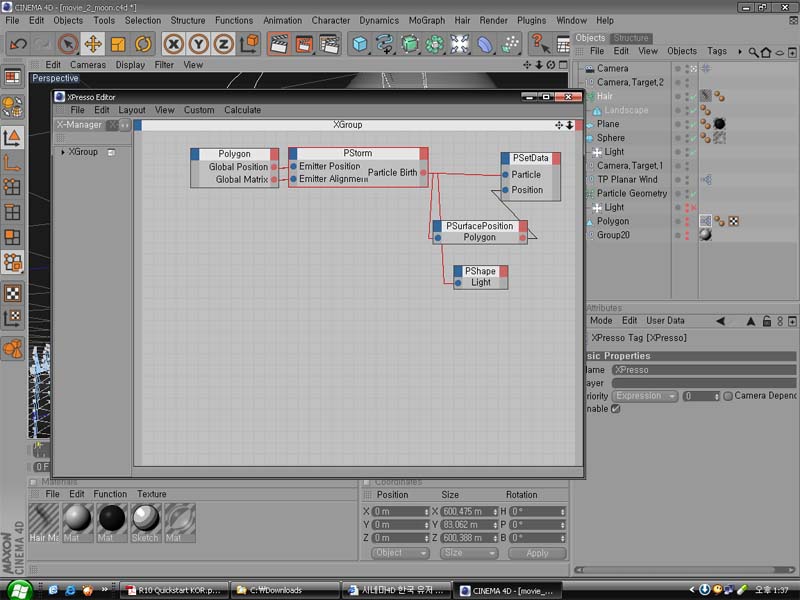This screenshot has width=800, height=600.
Task: Click the PStorm node title
Action: (x=358, y=153)
